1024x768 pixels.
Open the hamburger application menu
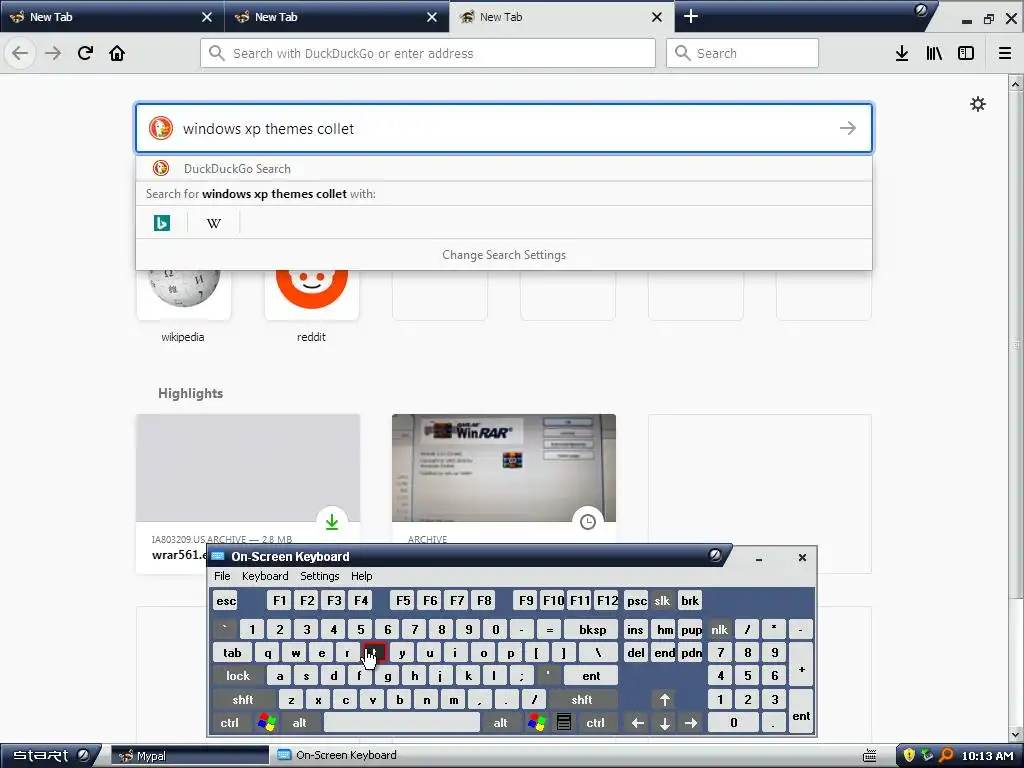(1005, 53)
